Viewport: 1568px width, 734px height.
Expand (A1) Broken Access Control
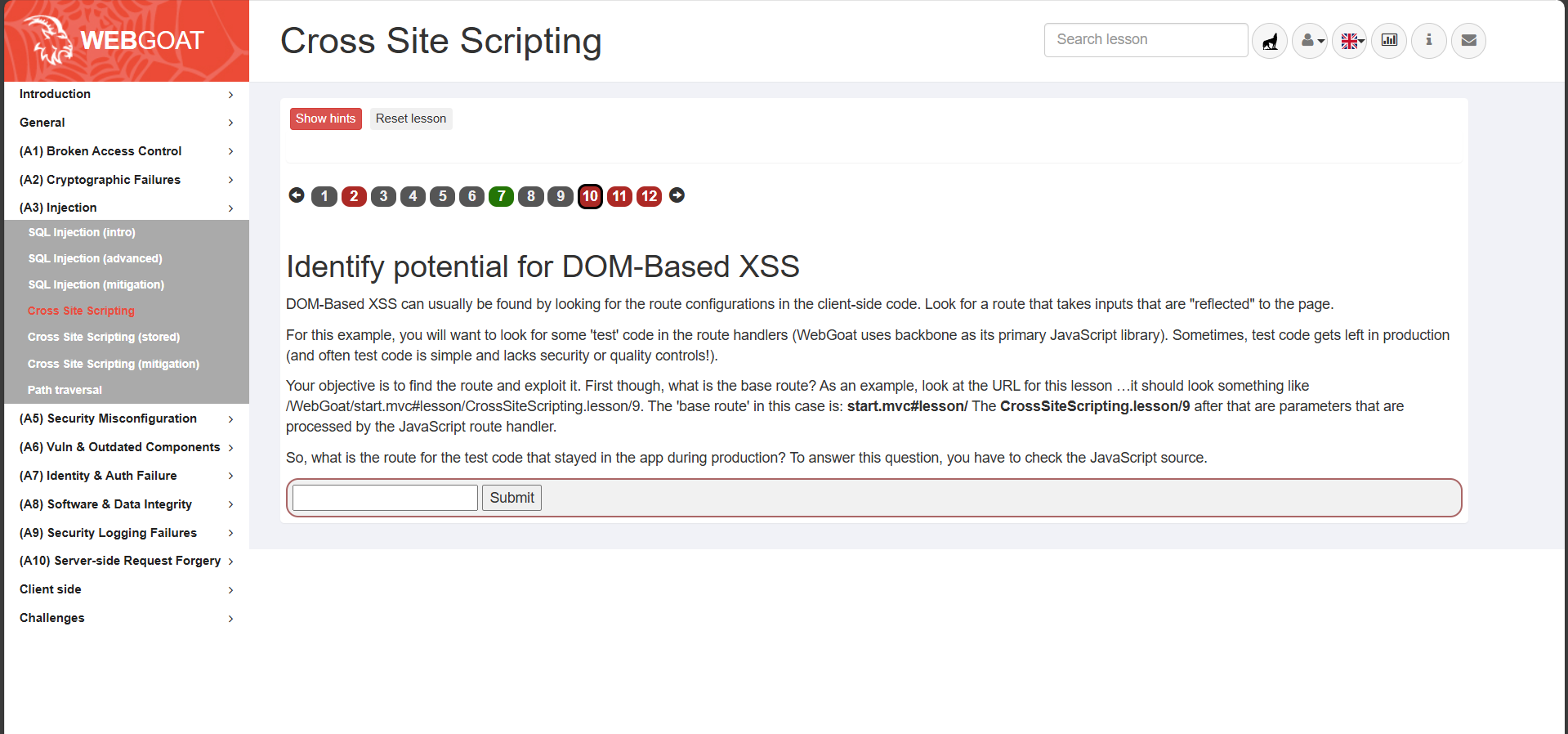127,151
